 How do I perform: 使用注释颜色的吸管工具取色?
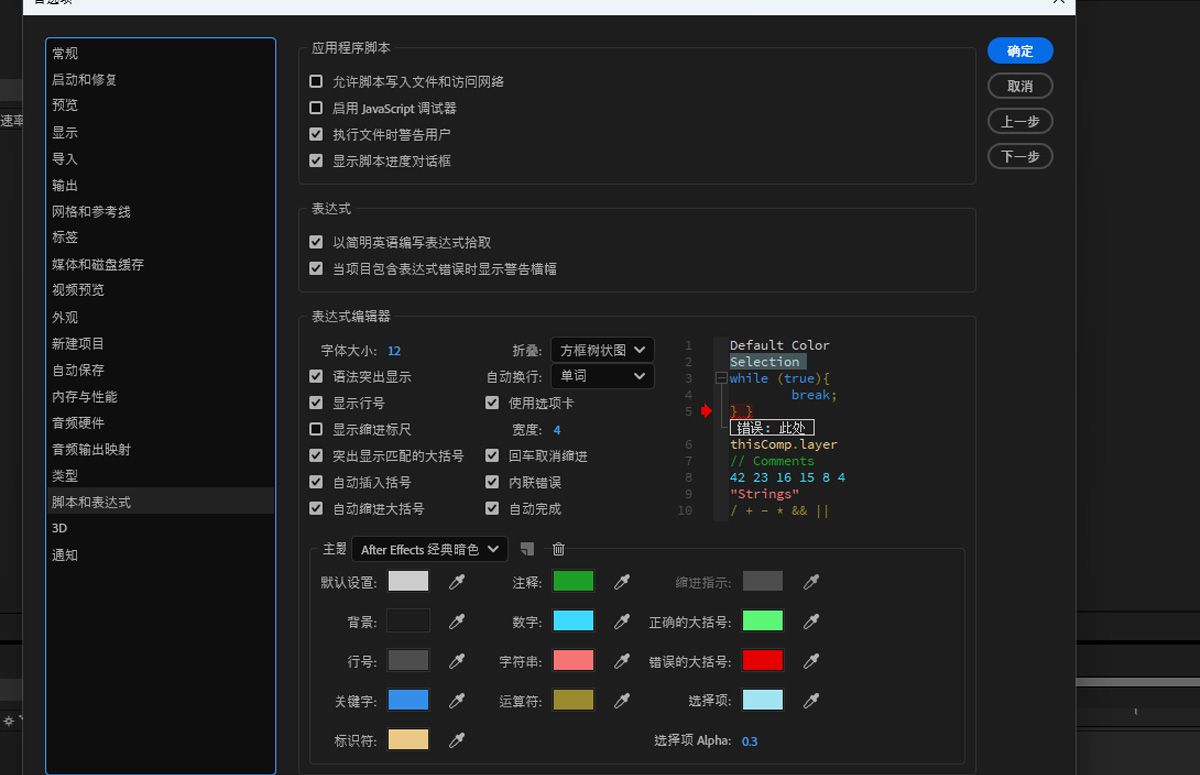pyautogui.click(x=621, y=580)
